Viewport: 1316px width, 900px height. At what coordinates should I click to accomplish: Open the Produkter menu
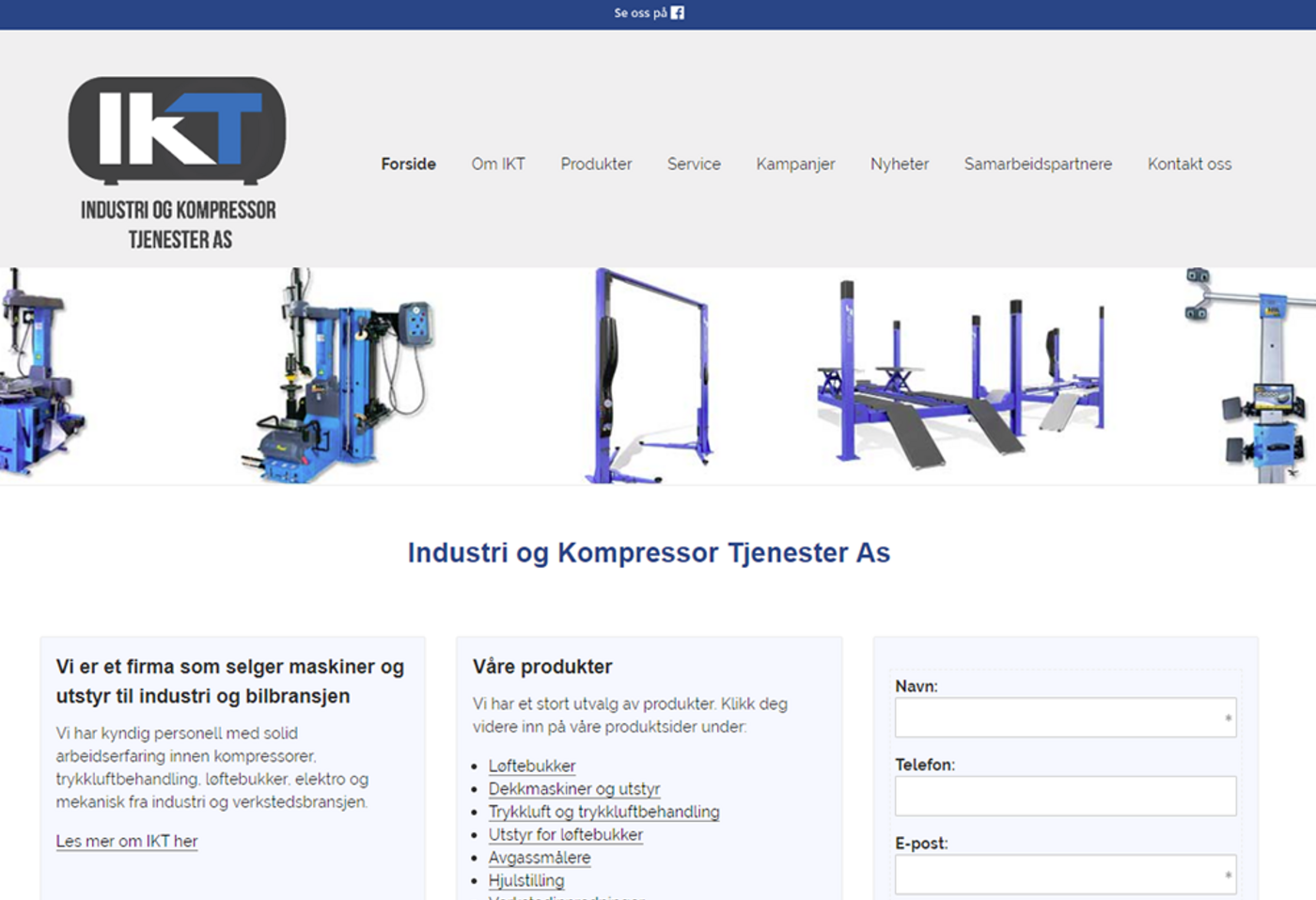pos(596,164)
